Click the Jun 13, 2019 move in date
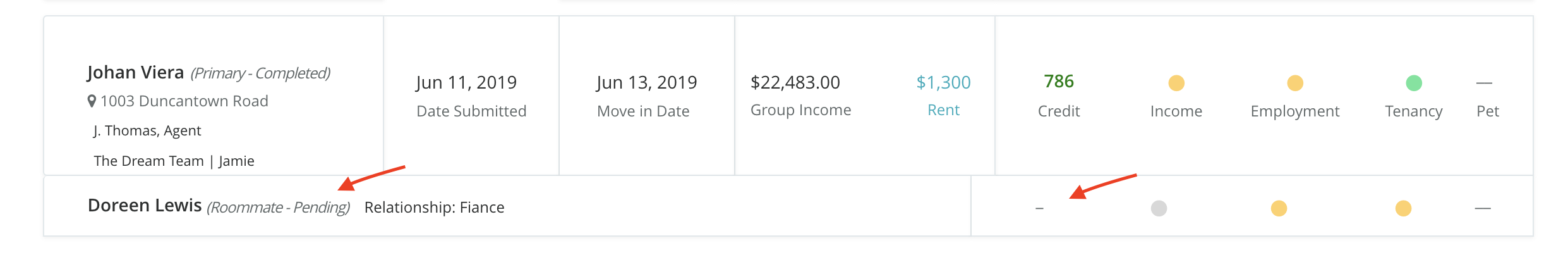 pos(646,82)
